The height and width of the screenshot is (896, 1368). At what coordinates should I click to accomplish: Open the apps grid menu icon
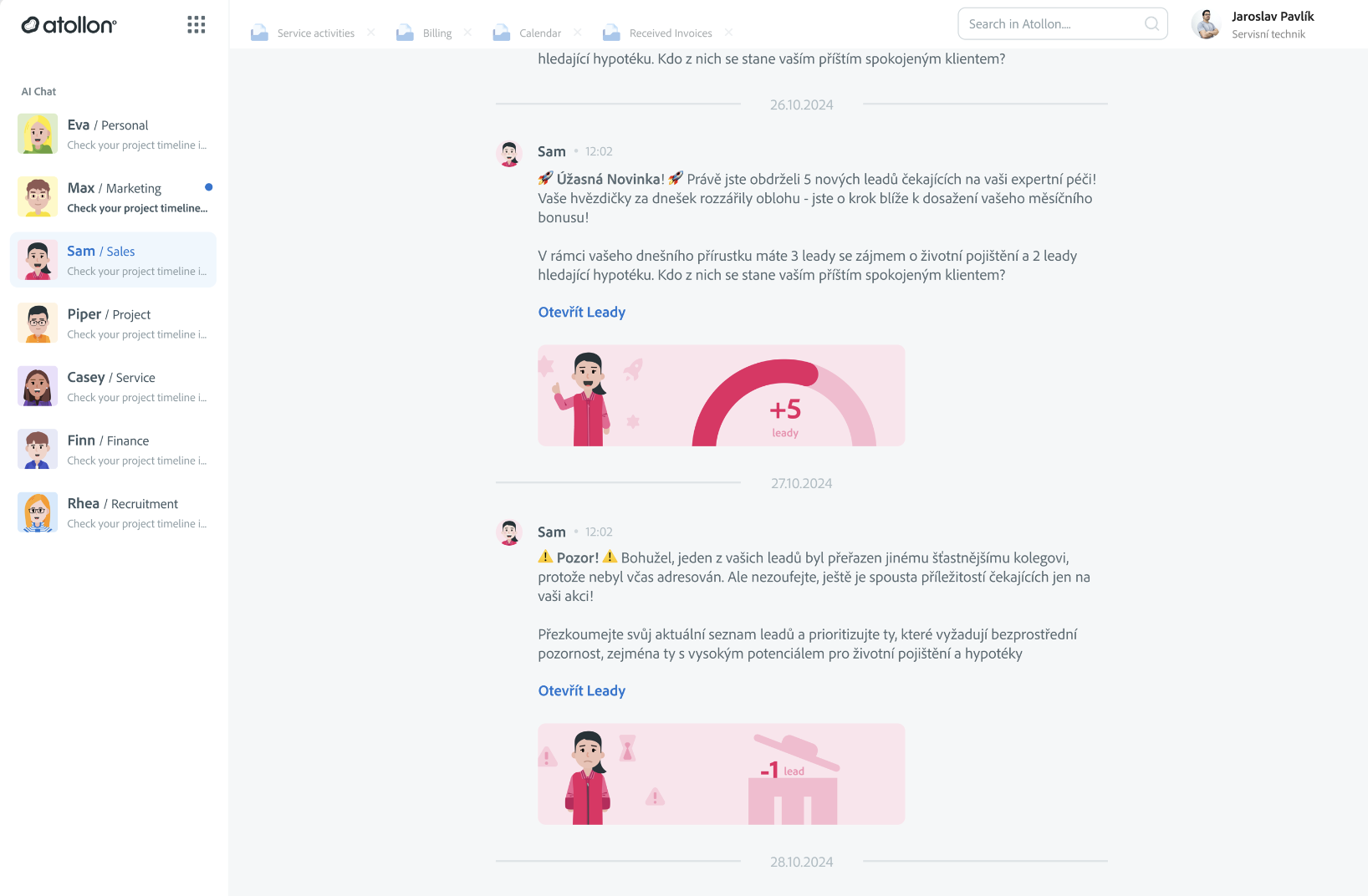[x=197, y=25]
